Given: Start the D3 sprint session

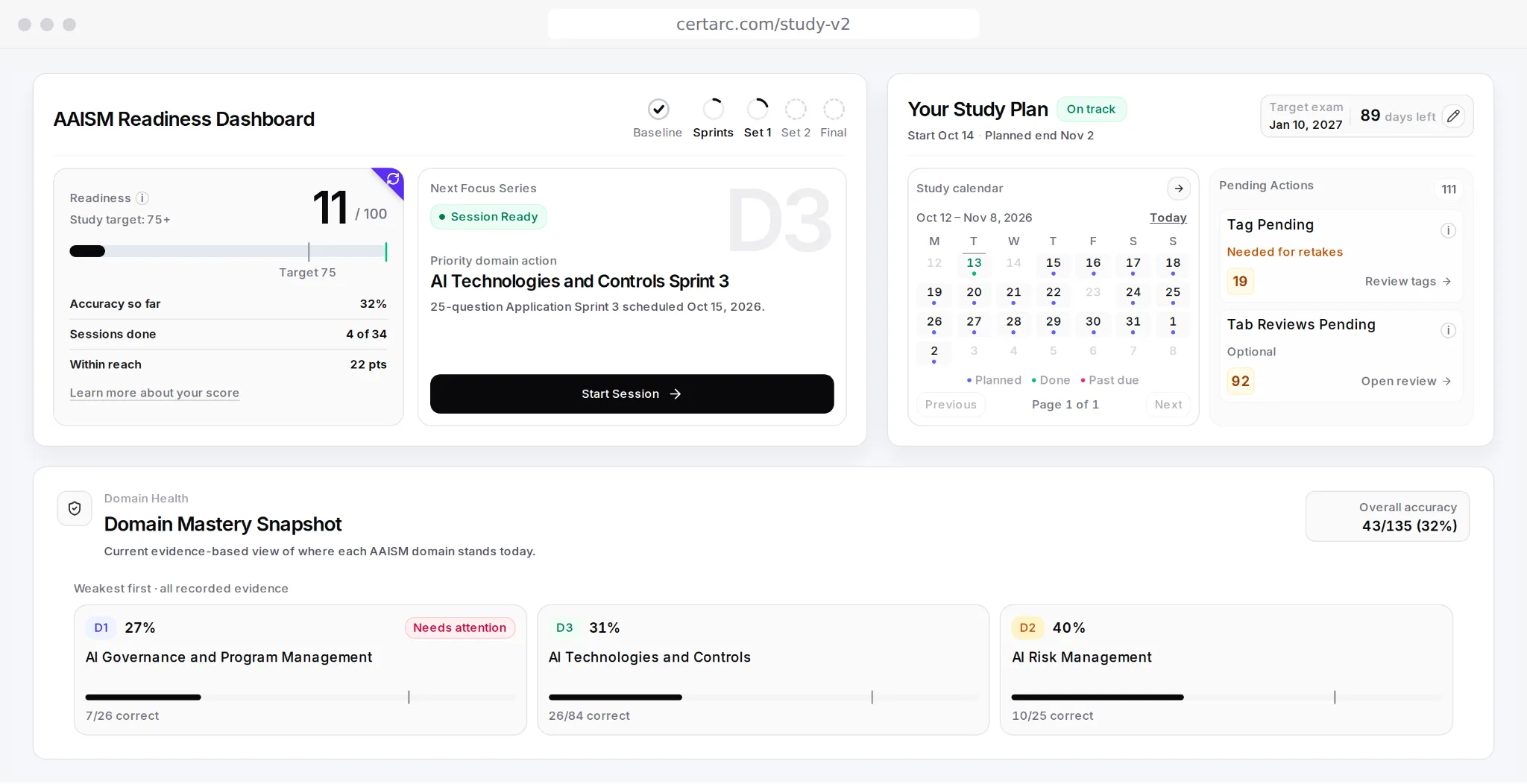Looking at the screenshot, I should click(x=632, y=393).
